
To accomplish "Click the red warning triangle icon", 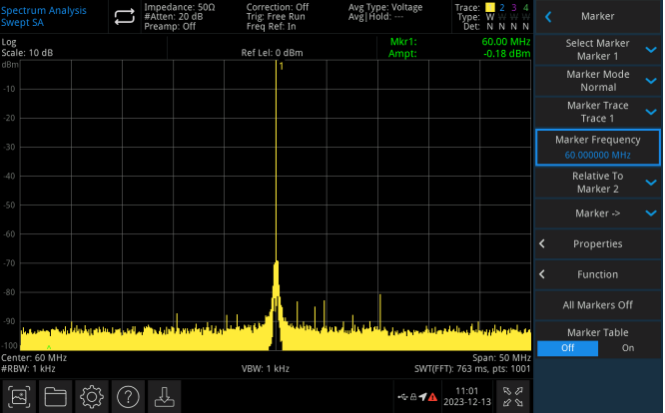I will point(435,398).
